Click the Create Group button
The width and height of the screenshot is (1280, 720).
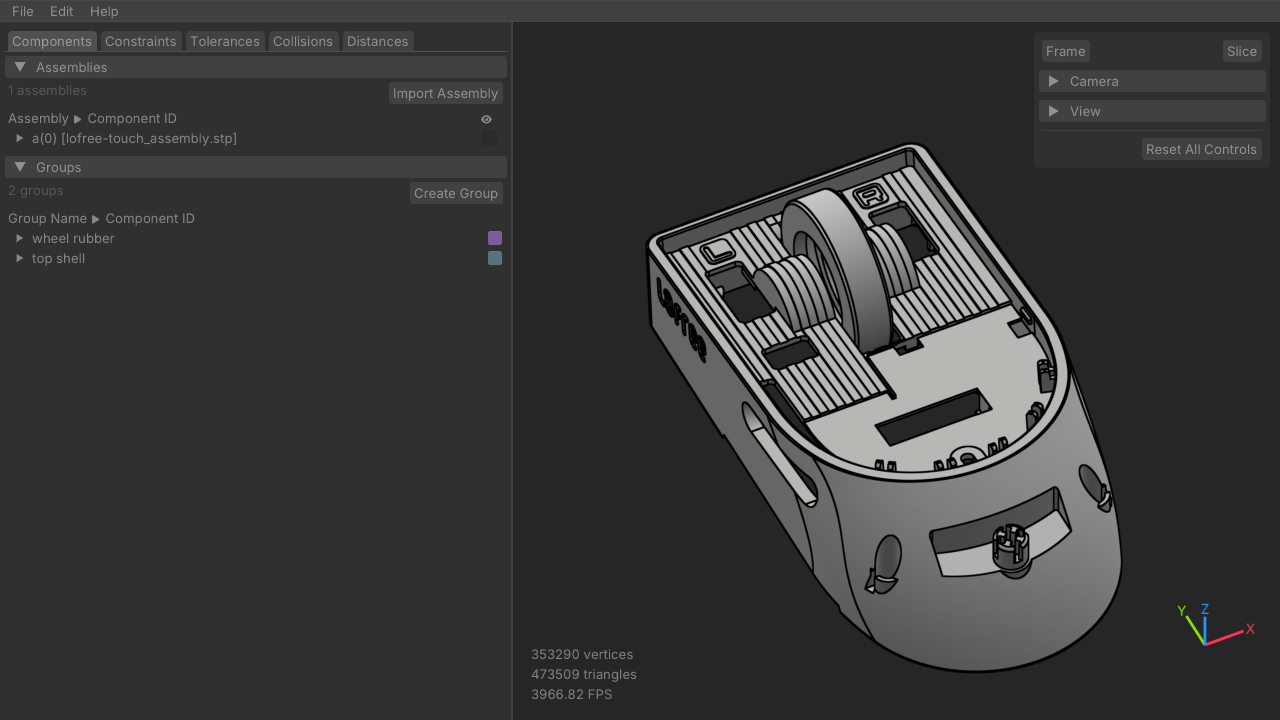click(456, 193)
